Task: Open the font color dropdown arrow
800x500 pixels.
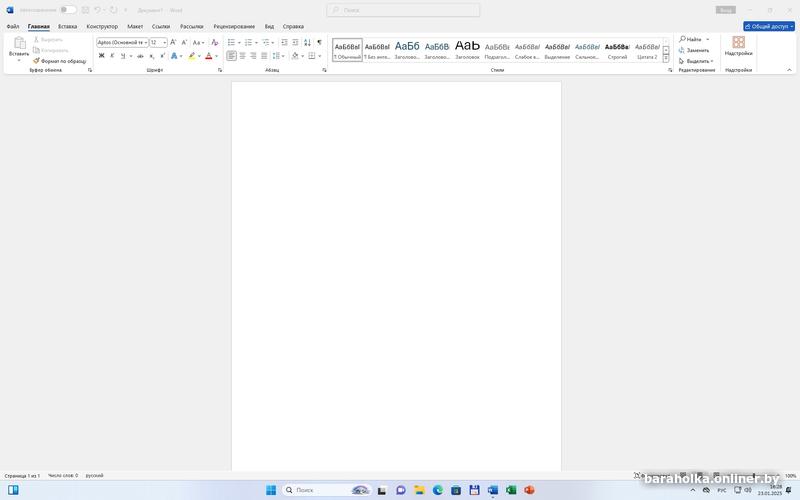Action: click(216, 56)
